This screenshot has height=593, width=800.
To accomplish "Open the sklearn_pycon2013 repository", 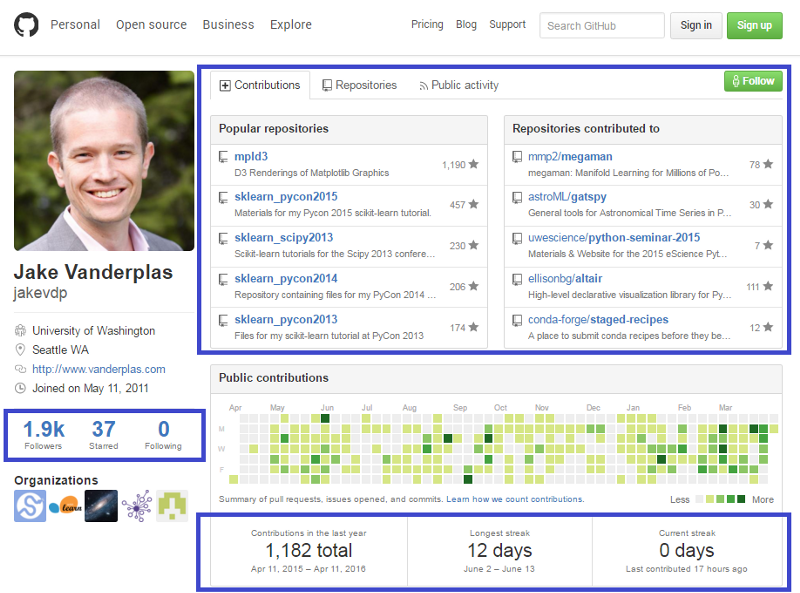I will tap(286, 319).
